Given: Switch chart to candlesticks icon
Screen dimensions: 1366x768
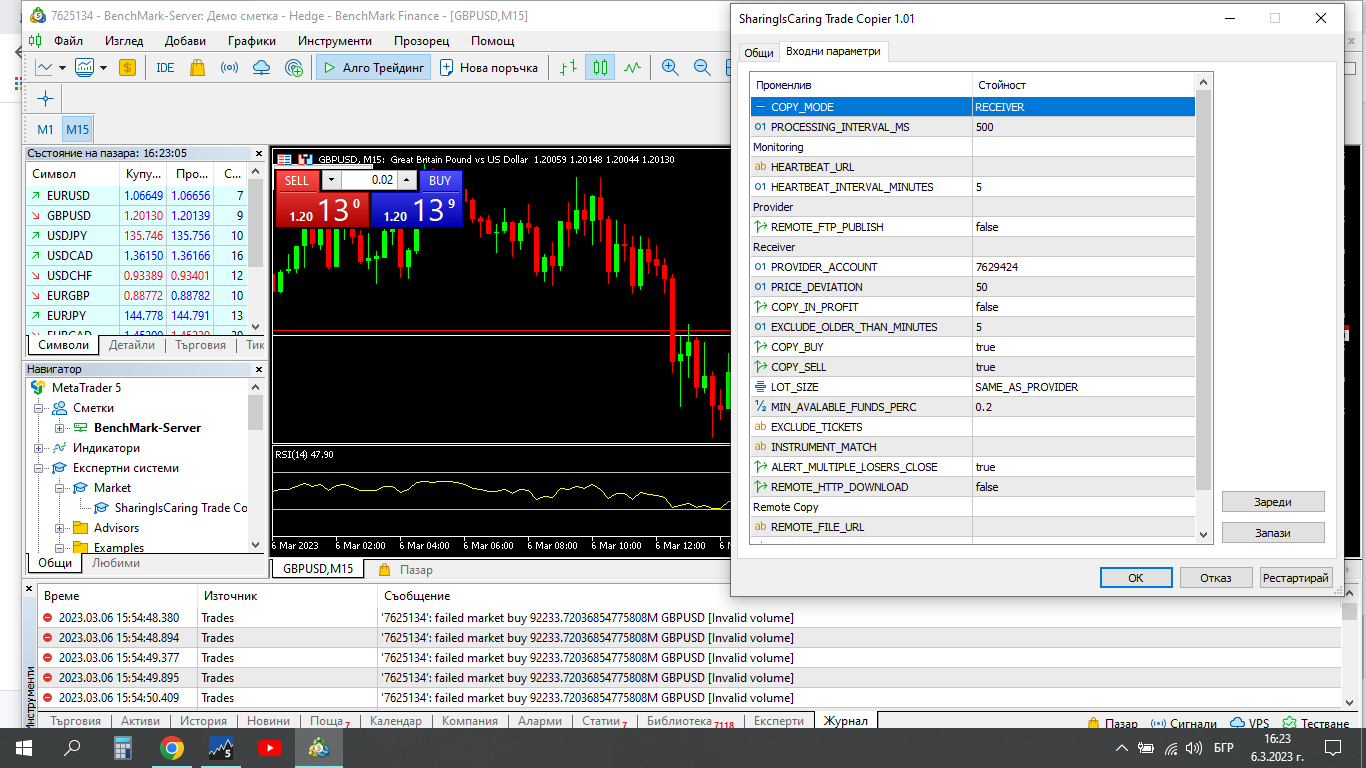Looking at the screenshot, I should (x=601, y=68).
